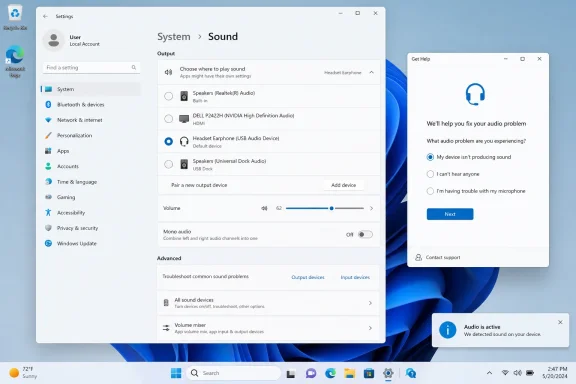Click the Volume mixer icon

[166, 328]
